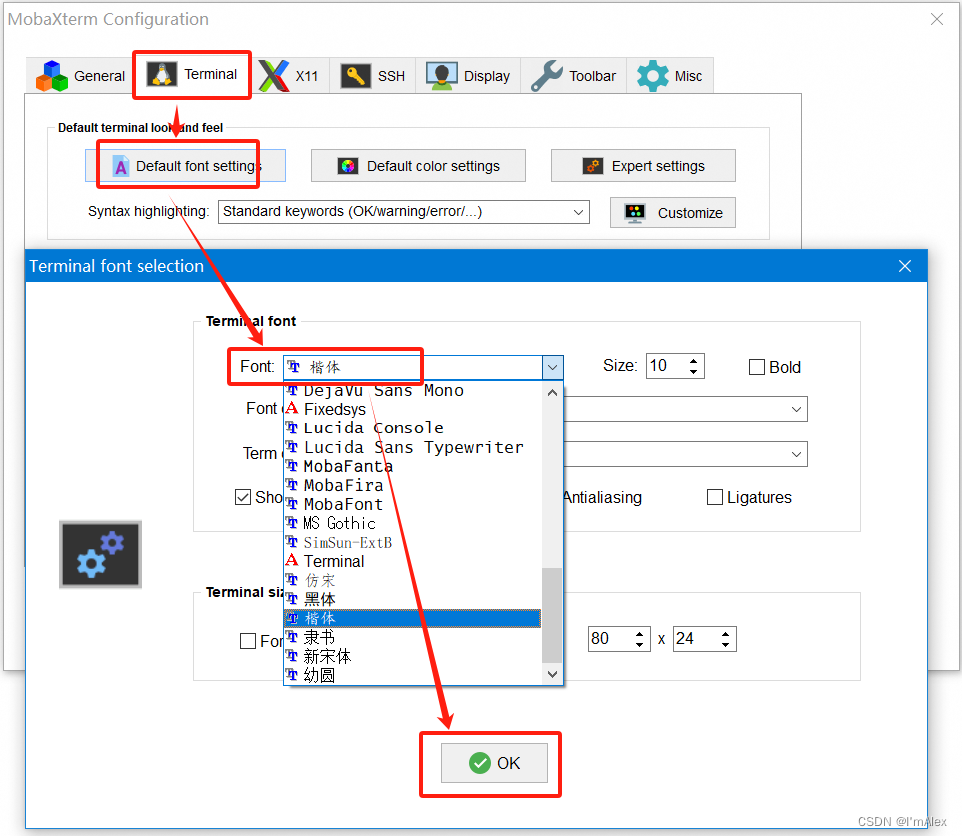Select 隶书 font entry
The width and height of the screenshot is (962, 836).
(x=413, y=637)
